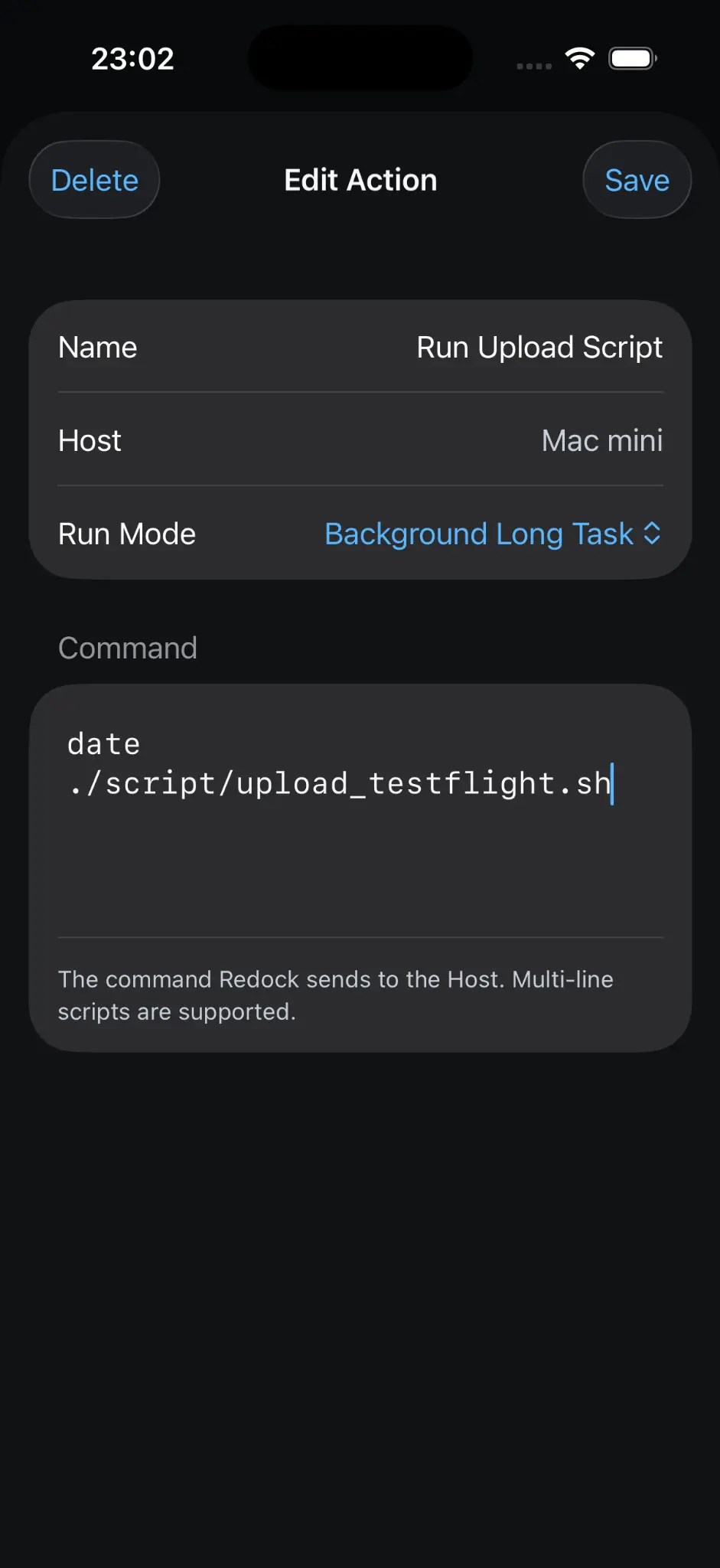
Task: Click the Run Mode label
Action: [127, 534]
